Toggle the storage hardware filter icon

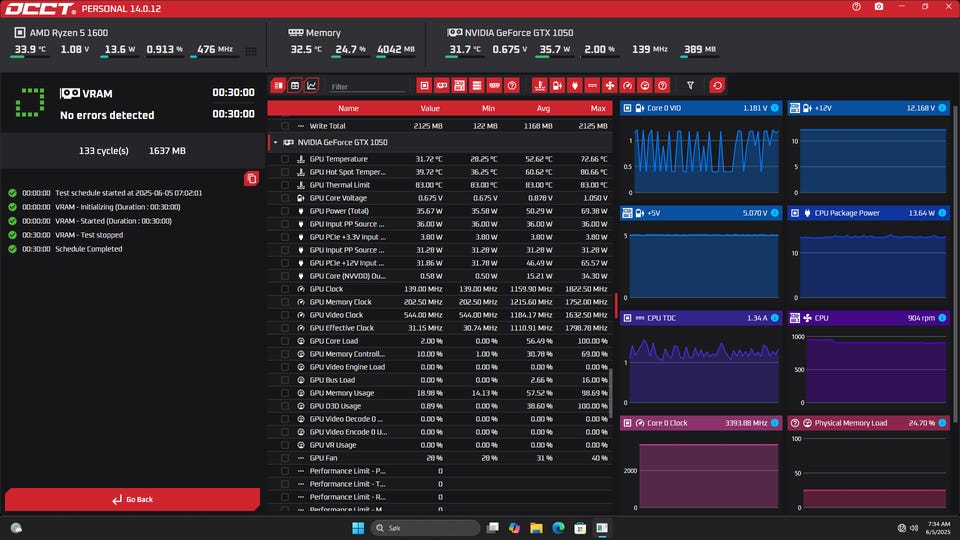(477, 86)
